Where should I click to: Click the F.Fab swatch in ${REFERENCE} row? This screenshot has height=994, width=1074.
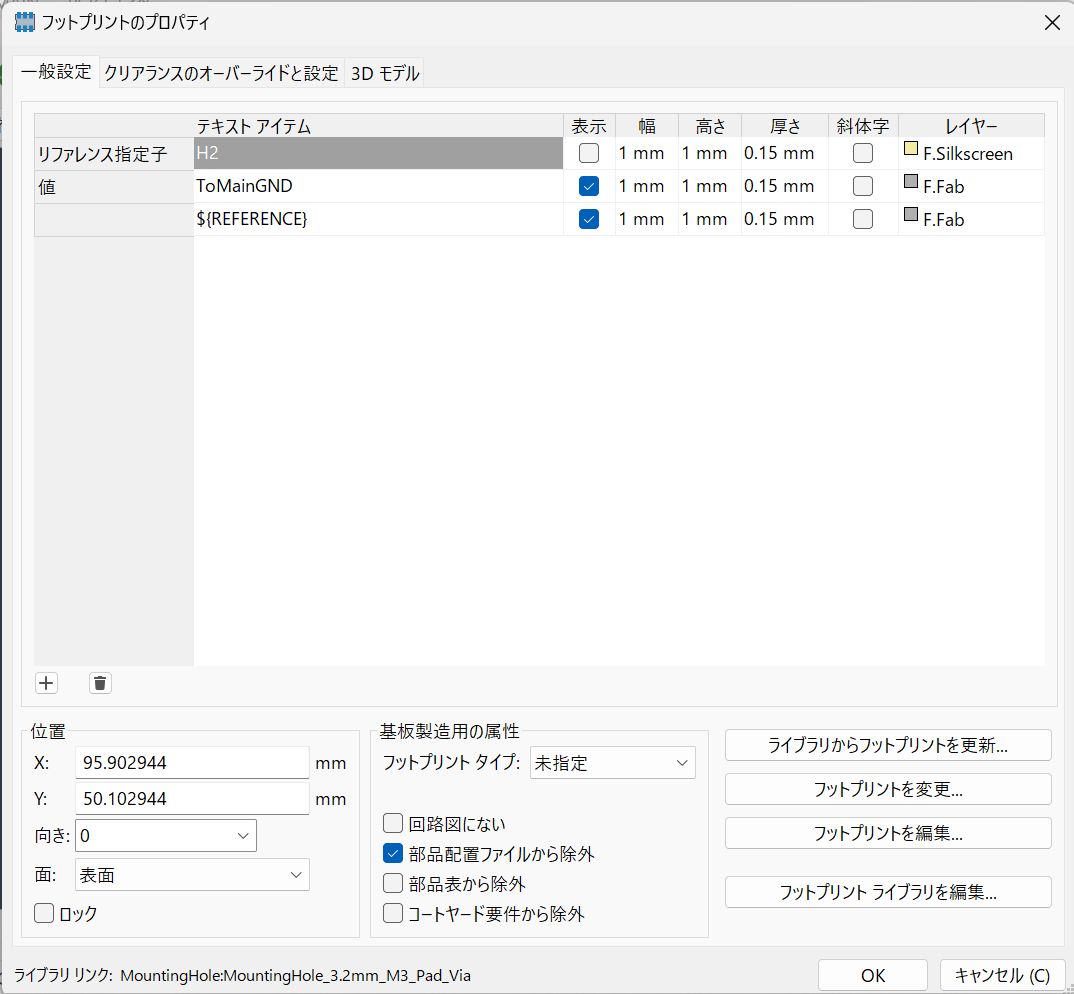coord(910,214)
